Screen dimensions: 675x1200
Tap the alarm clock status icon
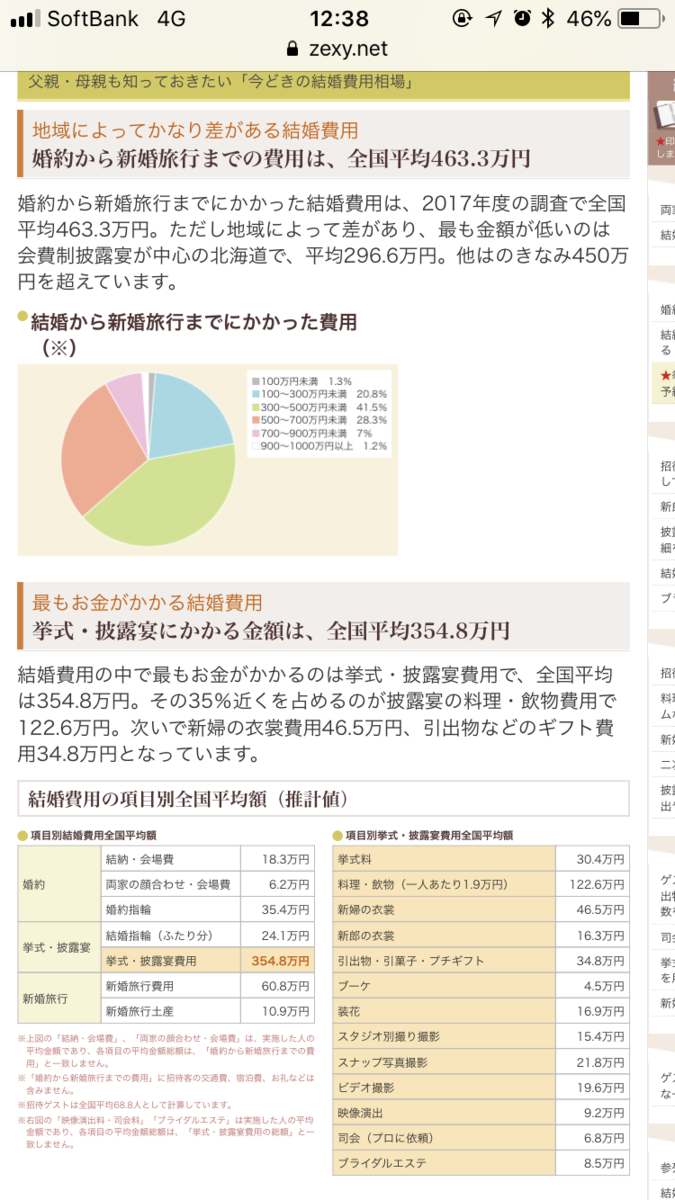pos(522,18)
